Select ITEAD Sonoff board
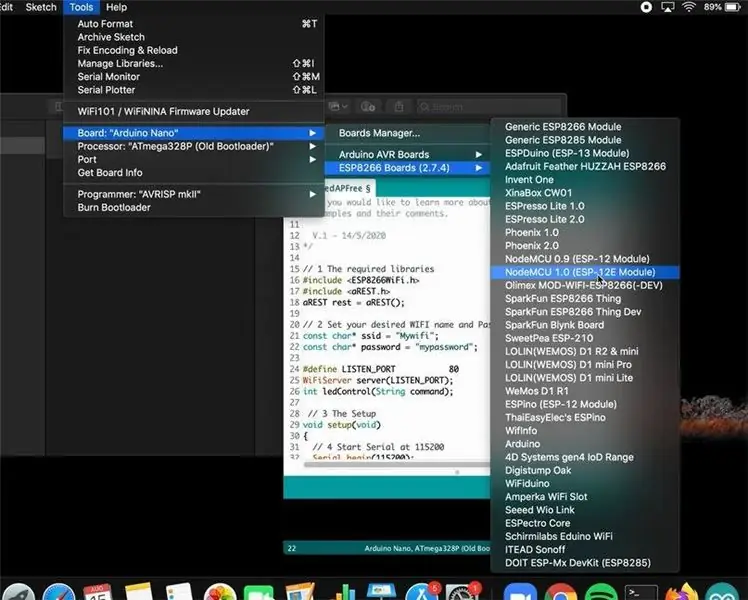748x600 pixels. [585, 549]
